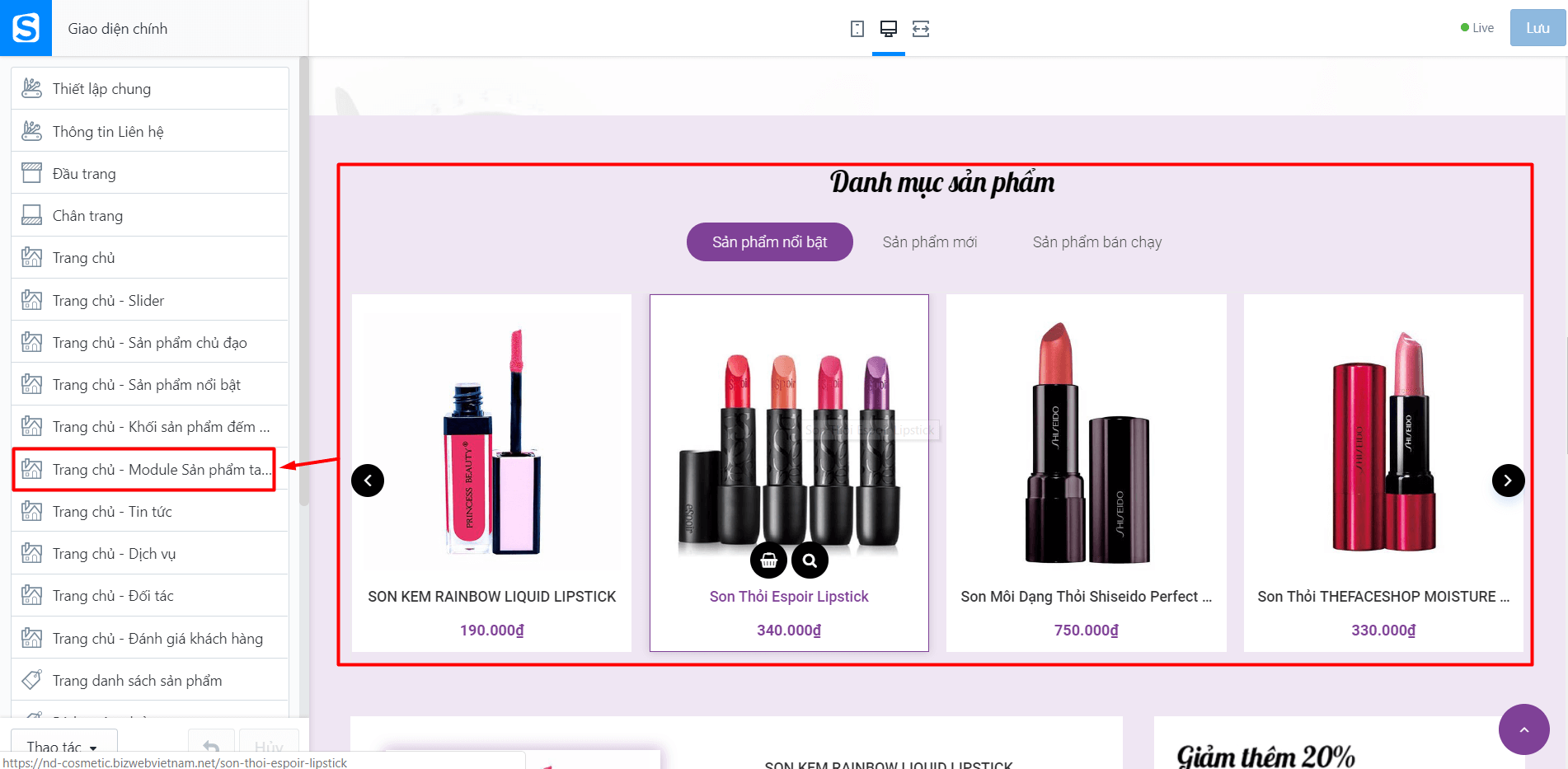Click the Đầu trang section icon
Viewport: 1568px width, 769px height.
click(32, 173)
